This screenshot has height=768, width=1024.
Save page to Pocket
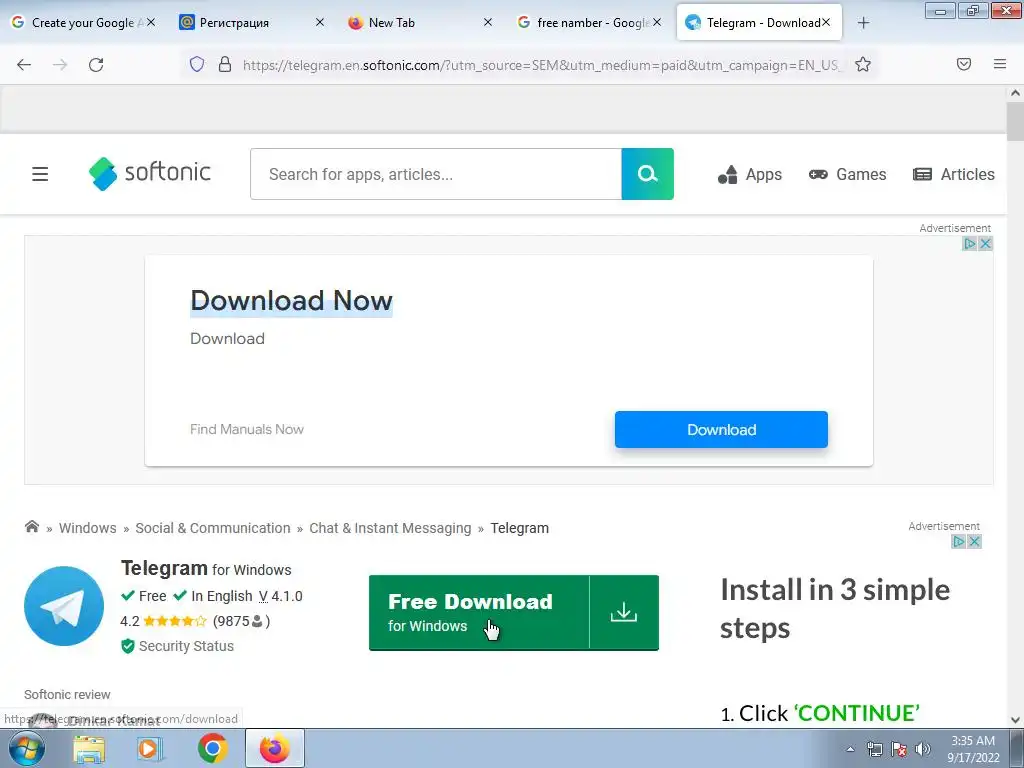pos(964,64)
